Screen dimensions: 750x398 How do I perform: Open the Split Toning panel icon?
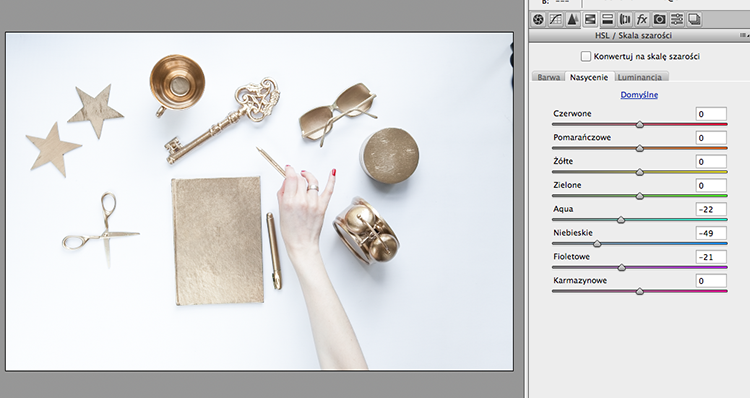[x=607, y=20]
